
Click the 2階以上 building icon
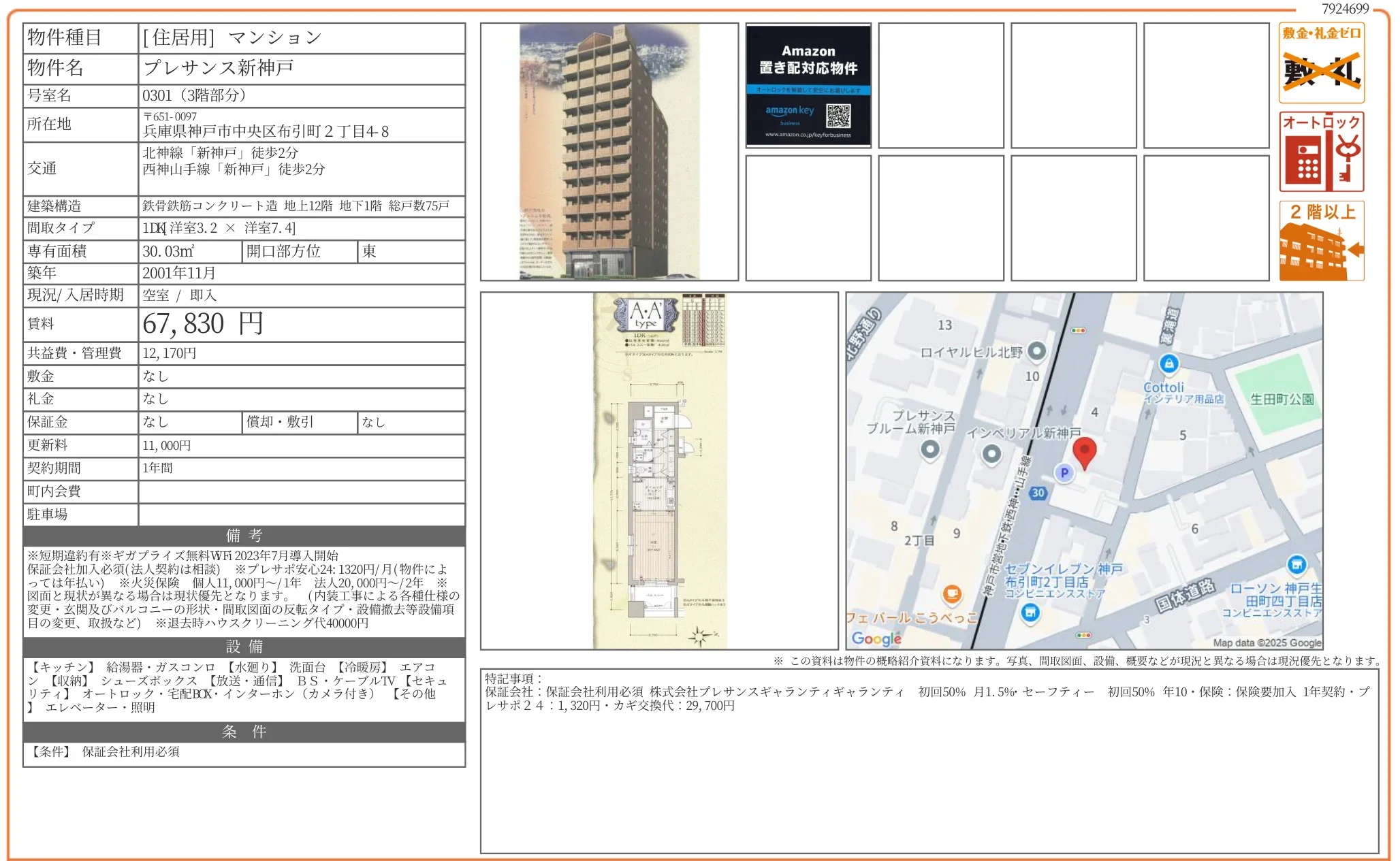click(1321, 240)
